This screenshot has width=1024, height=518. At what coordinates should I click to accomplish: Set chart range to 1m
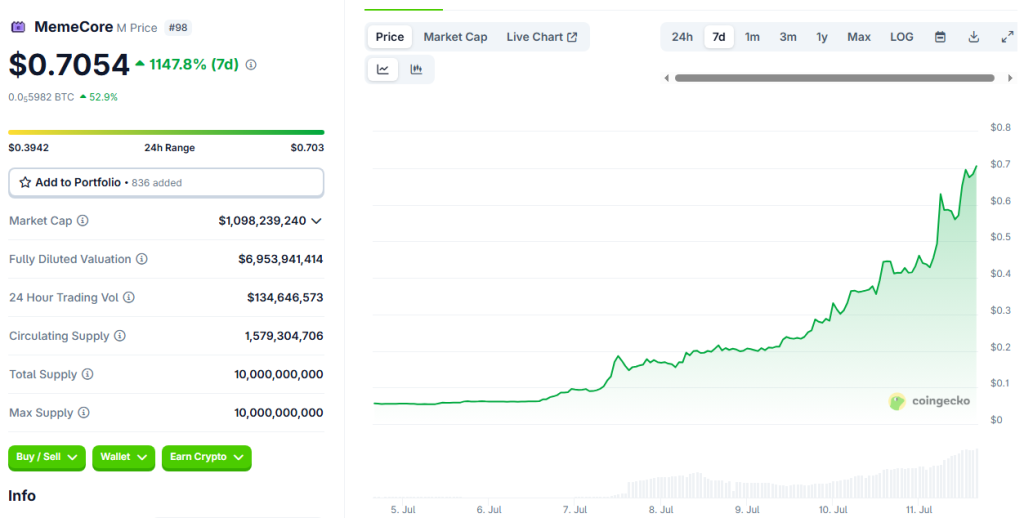(752, 37)
